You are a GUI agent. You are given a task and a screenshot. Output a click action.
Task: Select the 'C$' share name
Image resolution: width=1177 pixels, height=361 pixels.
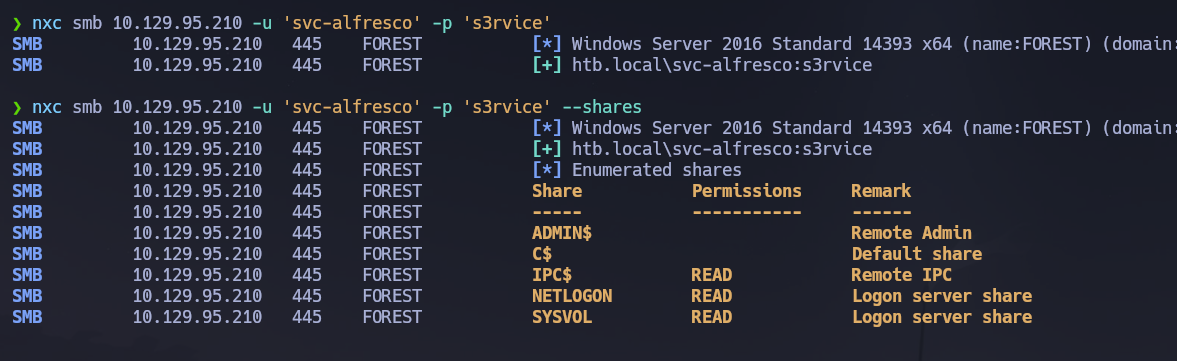pyautogui.click(x=542, y=254)
